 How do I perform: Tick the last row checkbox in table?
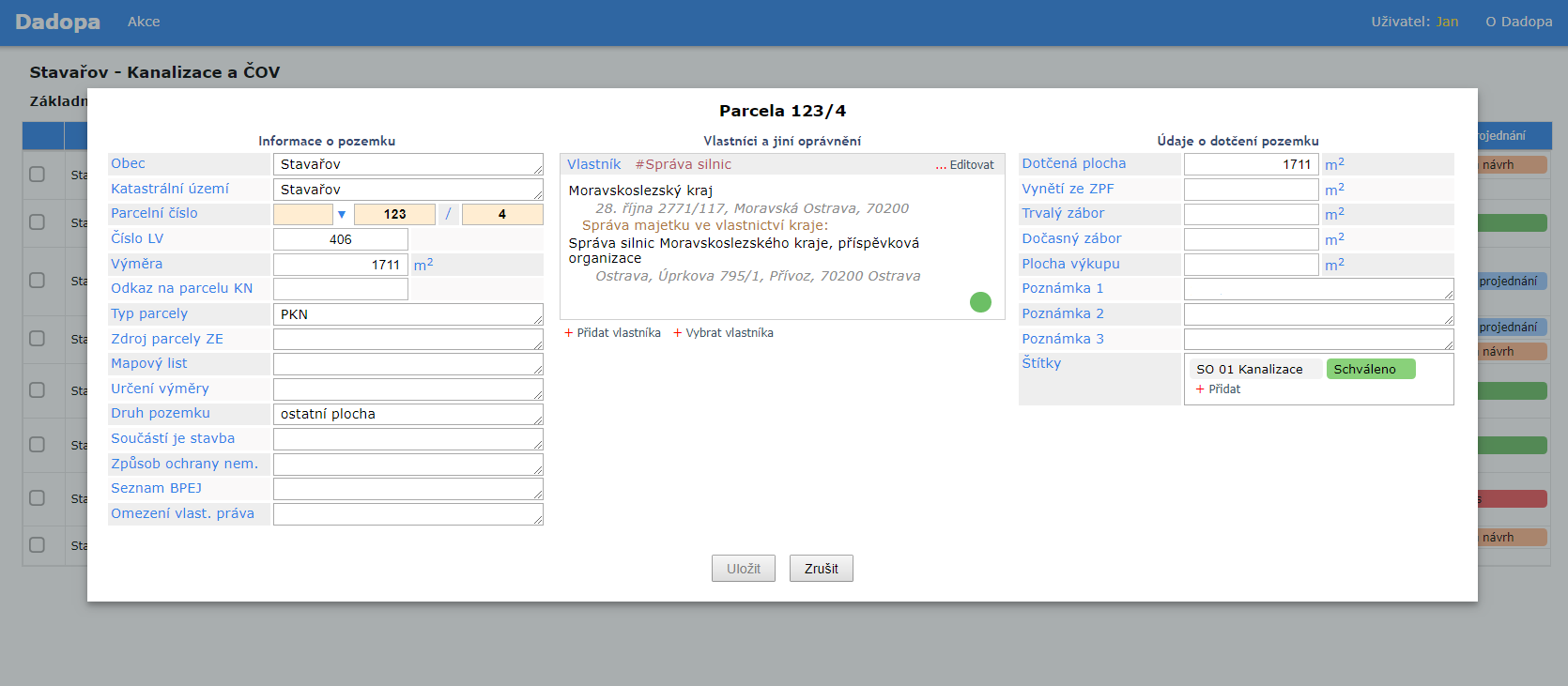(x=37, y=545)
